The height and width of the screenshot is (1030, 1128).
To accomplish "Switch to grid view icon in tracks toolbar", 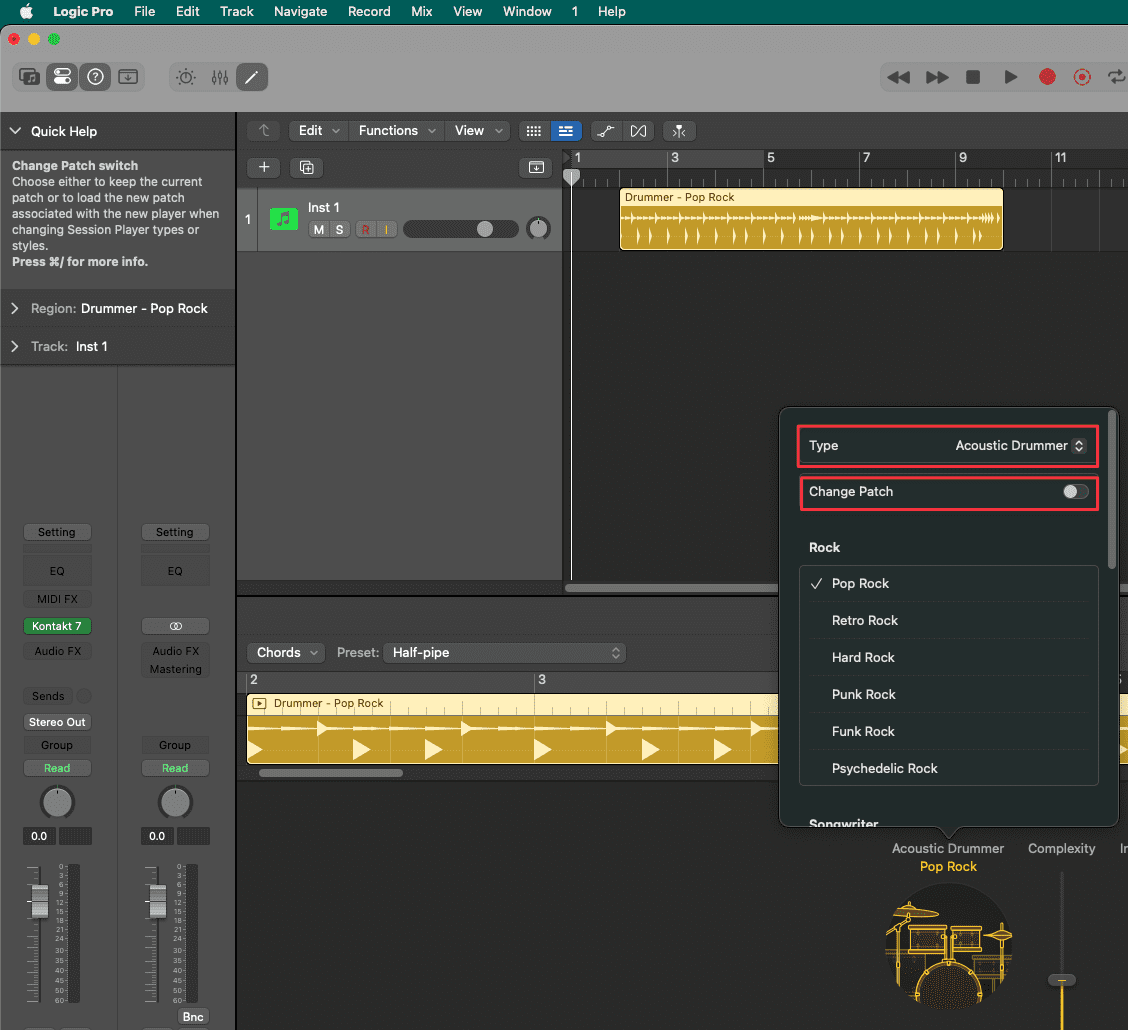I will click(534, 131).
